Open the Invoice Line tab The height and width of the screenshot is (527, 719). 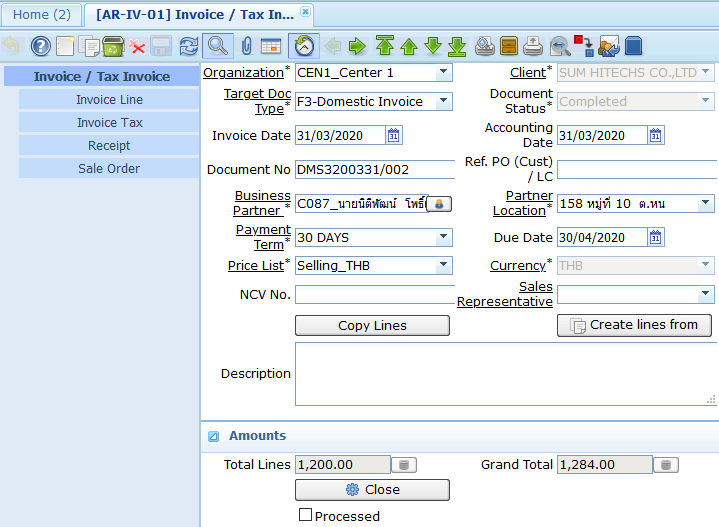point(109,100)
